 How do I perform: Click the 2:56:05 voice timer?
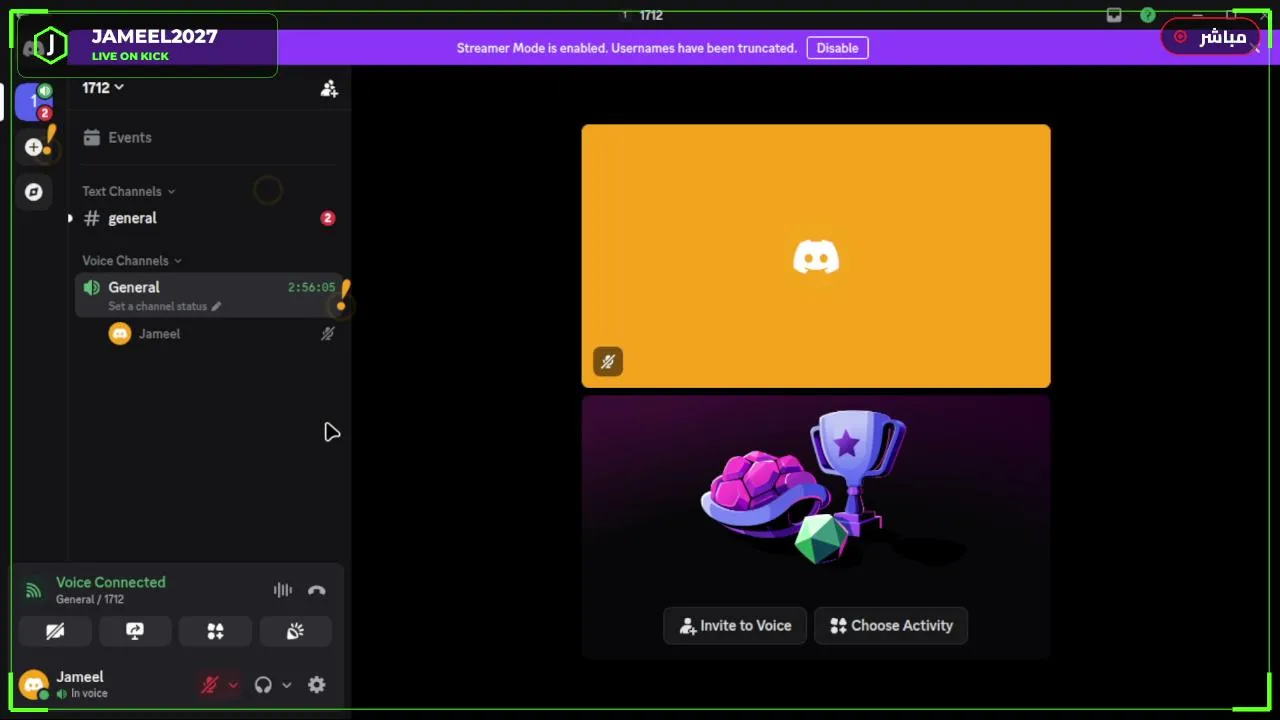pos(311,287)
